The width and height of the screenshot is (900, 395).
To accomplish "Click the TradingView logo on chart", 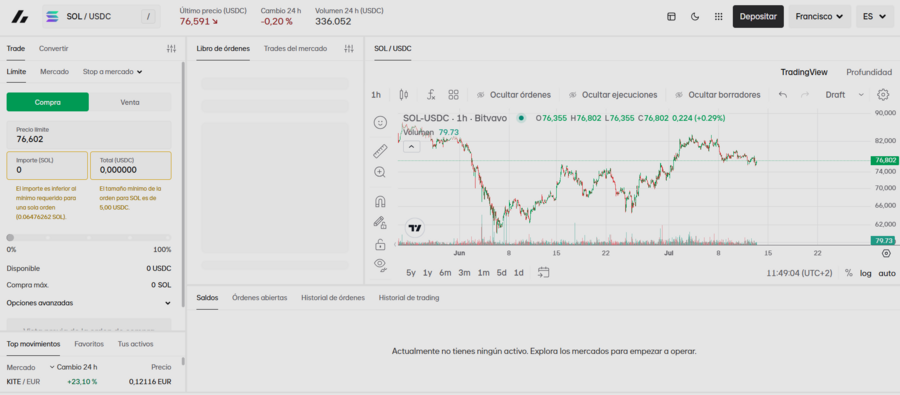I will (415, 228).
